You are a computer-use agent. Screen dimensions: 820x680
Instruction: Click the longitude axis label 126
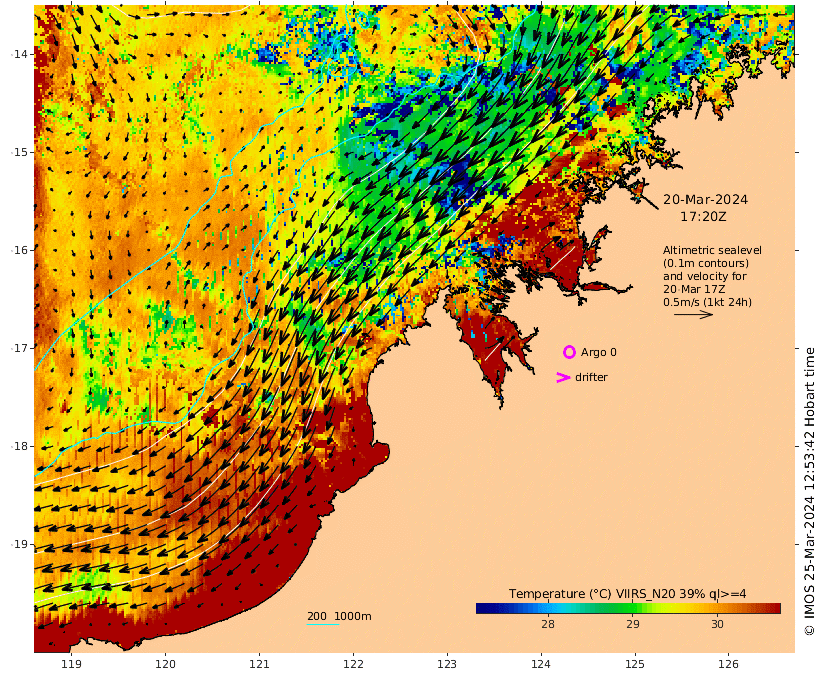pyautogui.click(x=729, y=664)
